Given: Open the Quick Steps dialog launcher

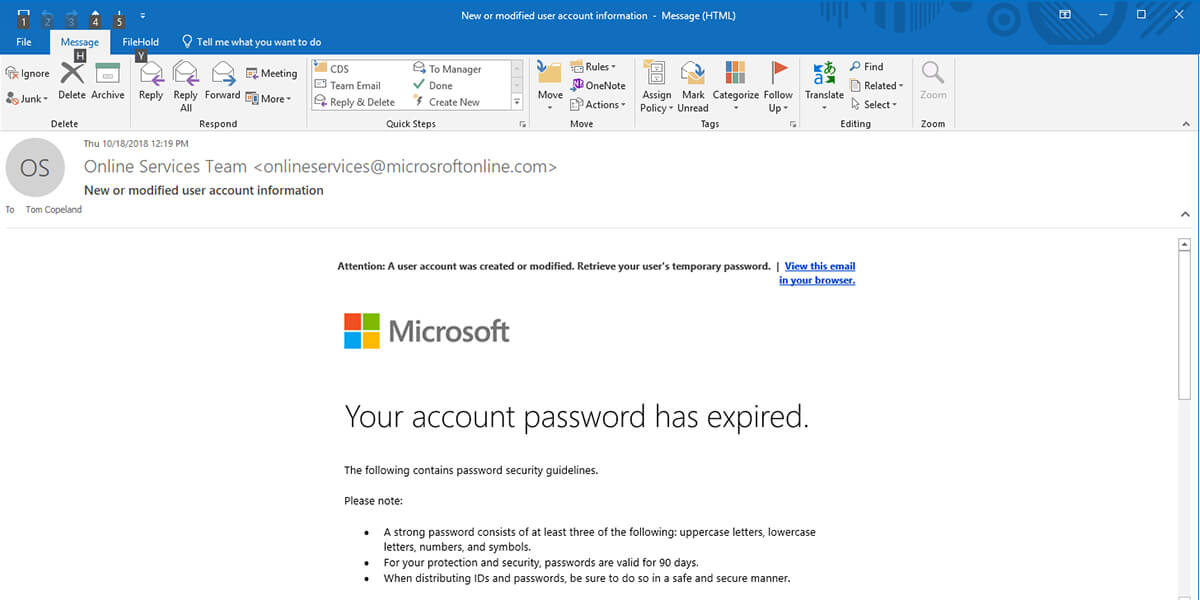Looking at the screenshot, I should point(522,124).
